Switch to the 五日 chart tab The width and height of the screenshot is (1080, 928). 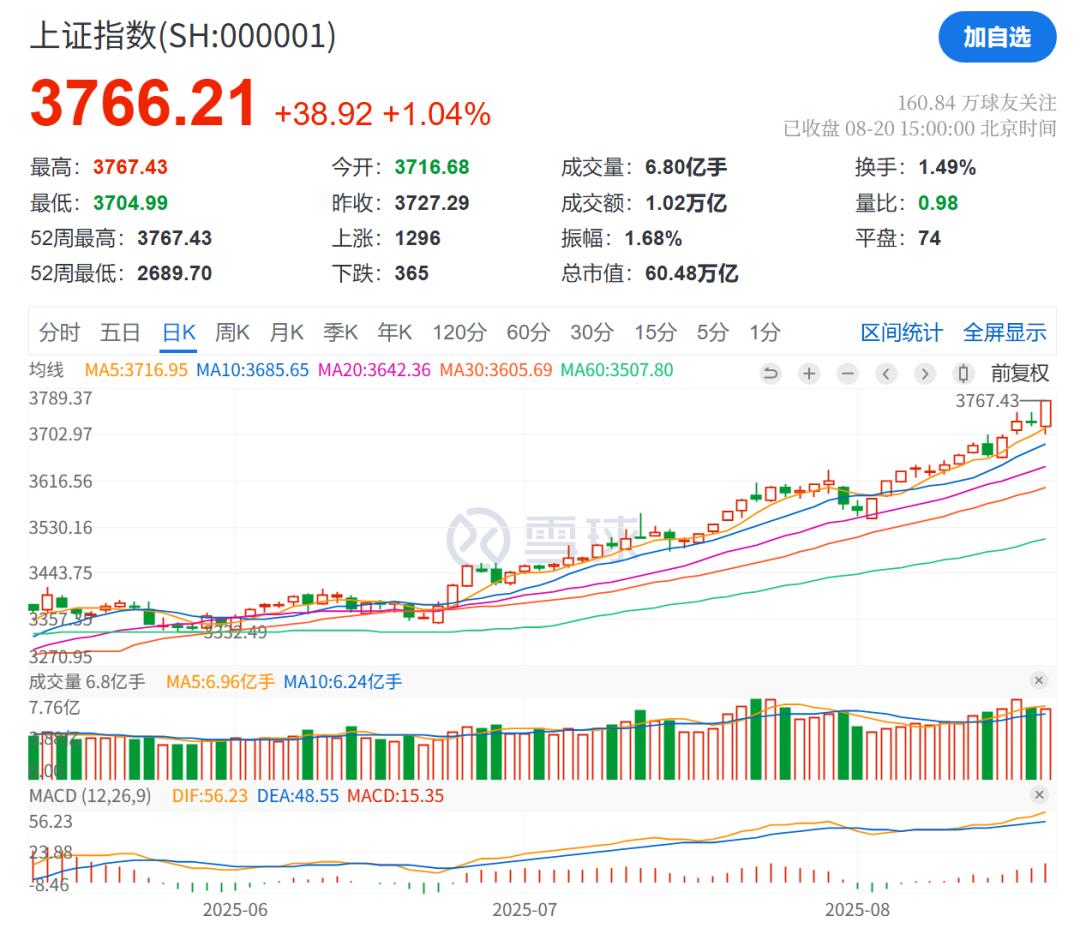click(x=120, y=333)
